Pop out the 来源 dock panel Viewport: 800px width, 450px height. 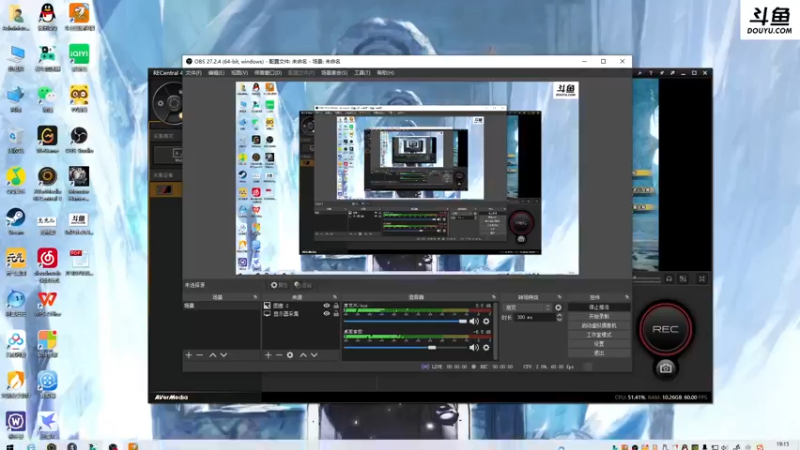point(335,297)
